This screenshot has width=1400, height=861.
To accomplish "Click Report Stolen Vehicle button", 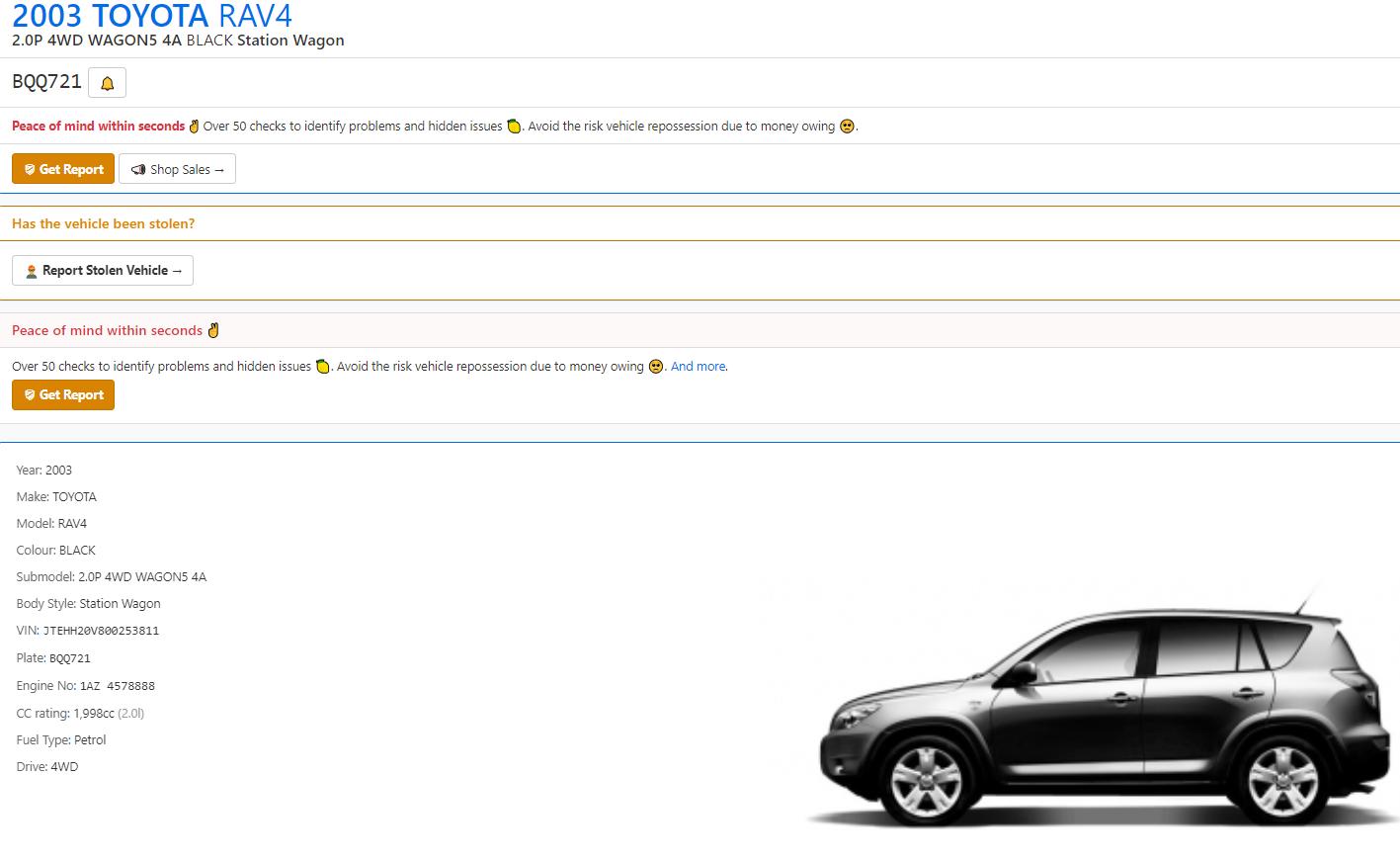I will click(103, 270).
